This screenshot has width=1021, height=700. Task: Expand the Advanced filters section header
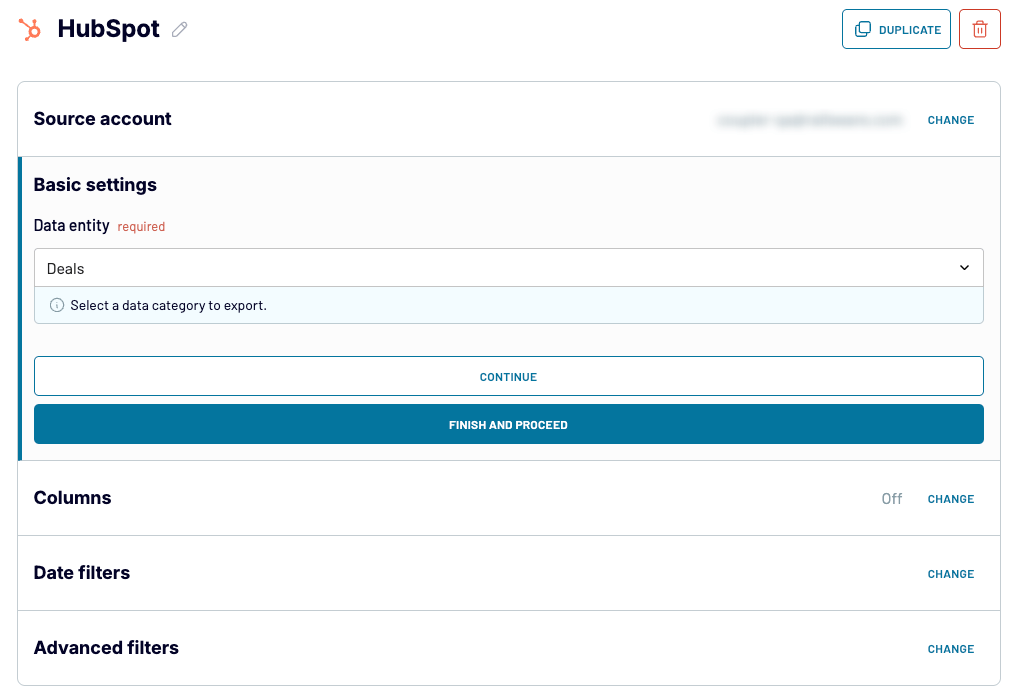106,647
